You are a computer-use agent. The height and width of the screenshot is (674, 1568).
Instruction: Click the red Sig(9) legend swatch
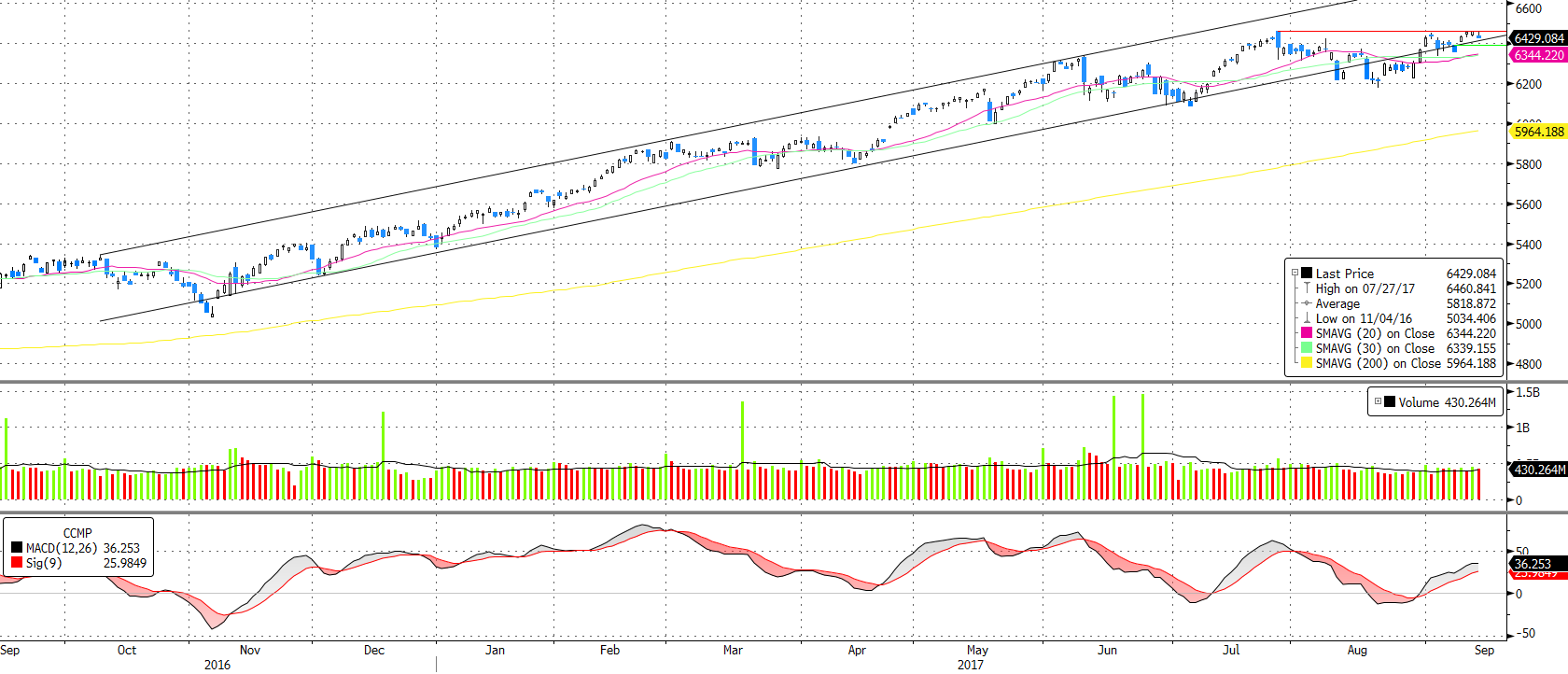(17, 563)
